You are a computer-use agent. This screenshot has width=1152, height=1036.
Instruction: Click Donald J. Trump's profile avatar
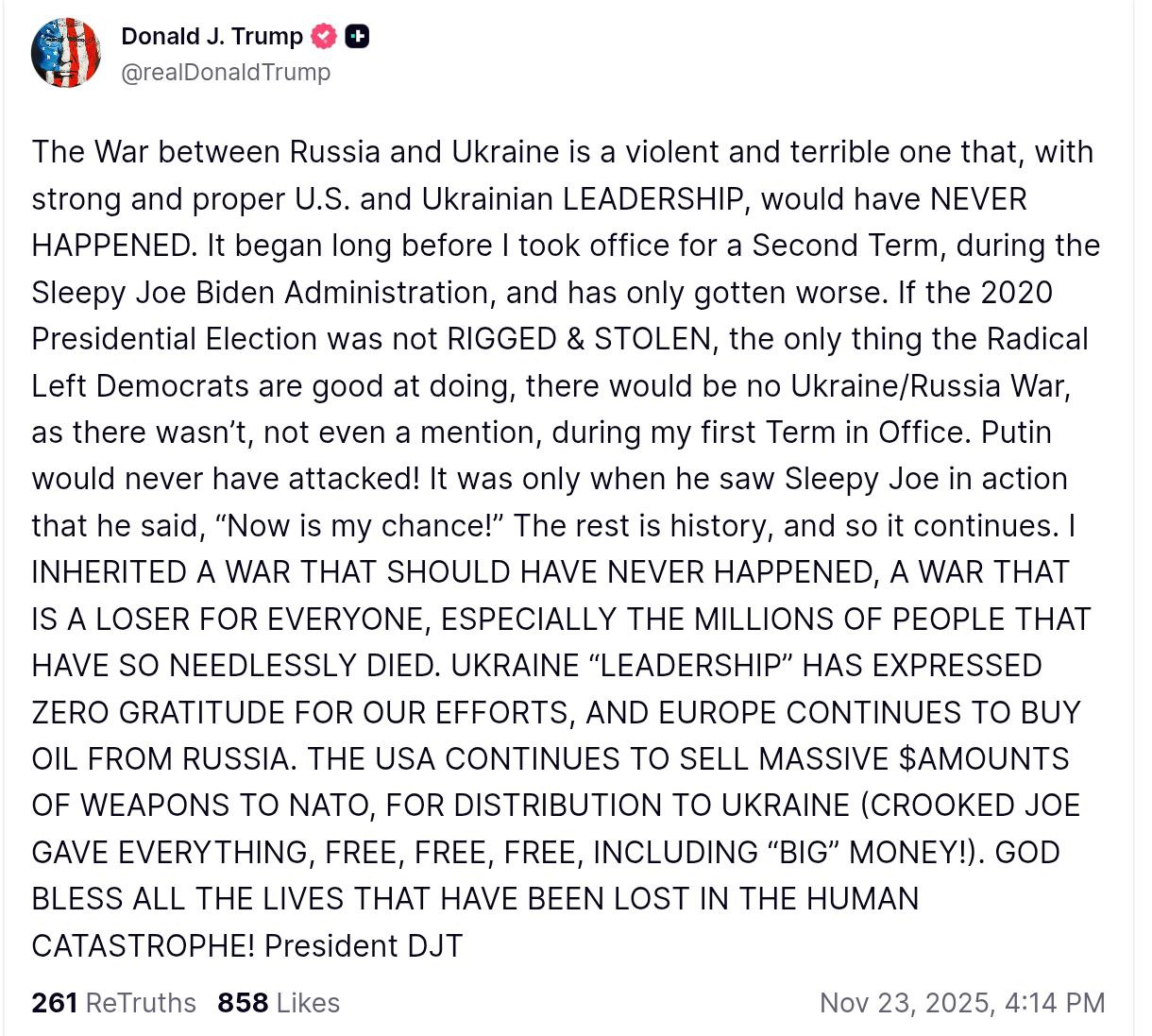(66, 53)
